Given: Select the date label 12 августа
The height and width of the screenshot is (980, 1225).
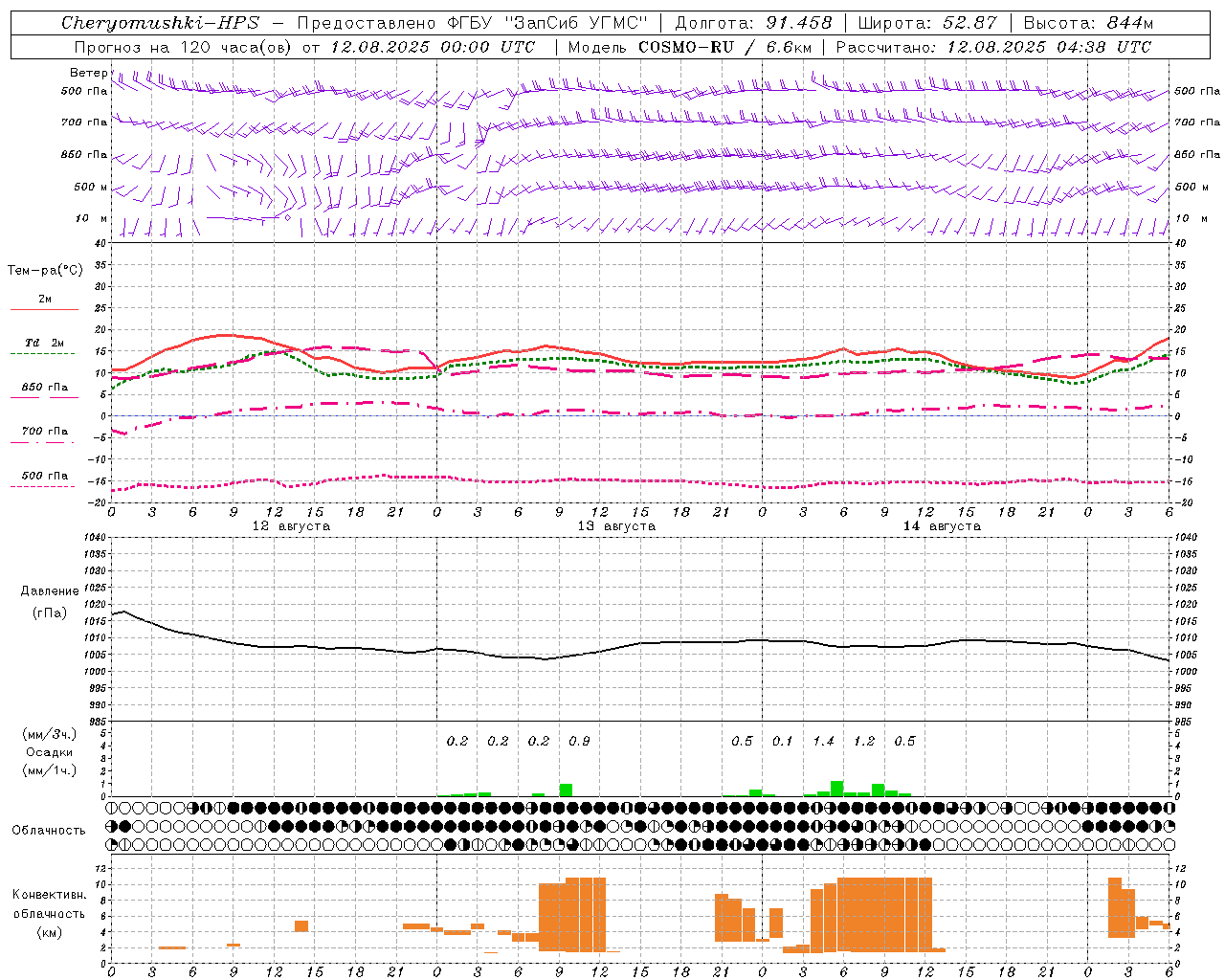Looking at the screenshot, I should tap(291, 526).
